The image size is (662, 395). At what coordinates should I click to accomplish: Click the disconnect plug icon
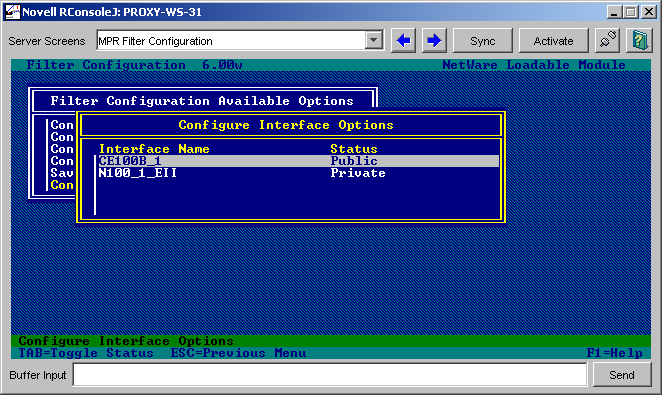(x=607, y=41)
